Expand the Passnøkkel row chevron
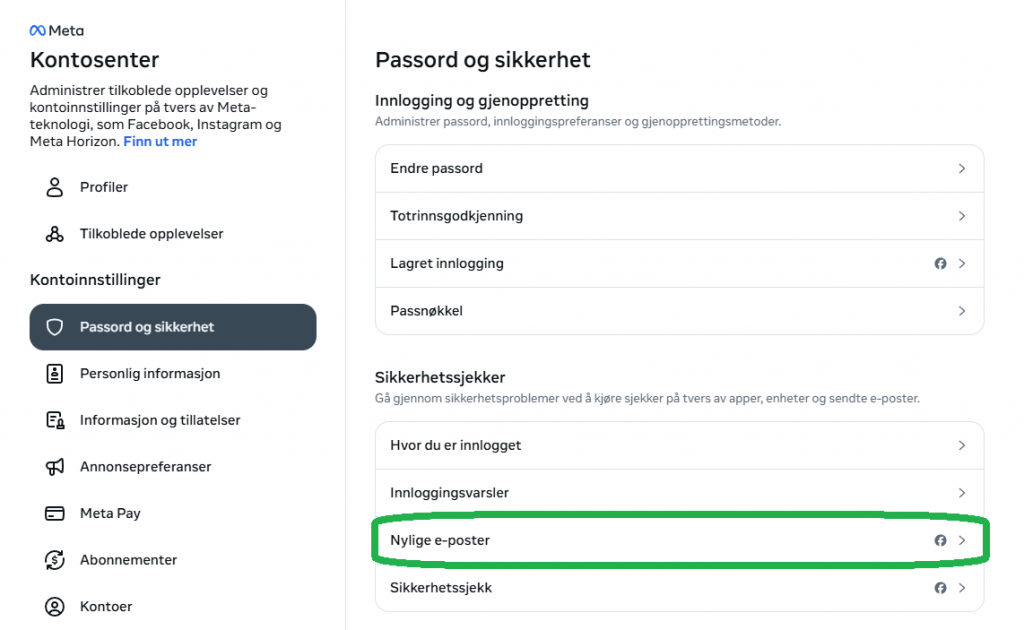The height and width of the screenshot is (630, 1024). pos(962,311)
